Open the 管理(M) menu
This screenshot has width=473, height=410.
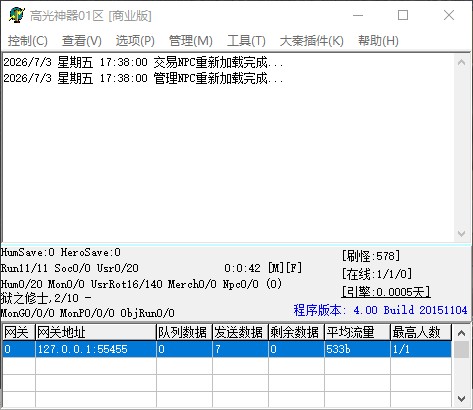(191, 41)
